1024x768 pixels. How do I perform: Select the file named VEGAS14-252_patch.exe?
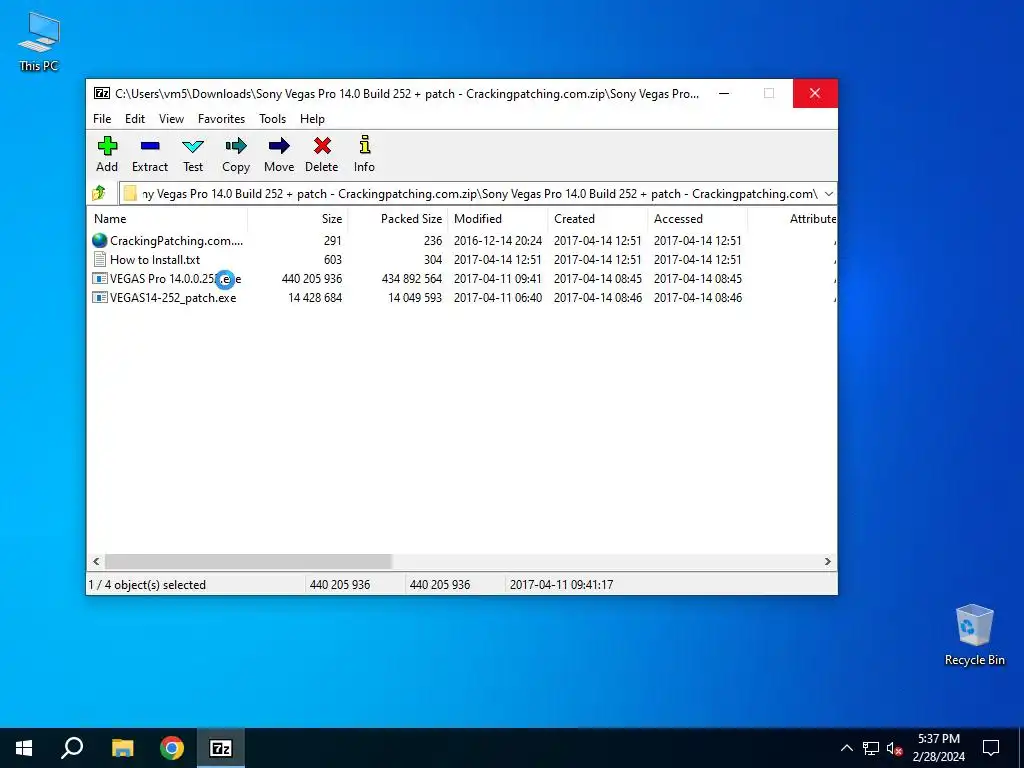(173, 298)
